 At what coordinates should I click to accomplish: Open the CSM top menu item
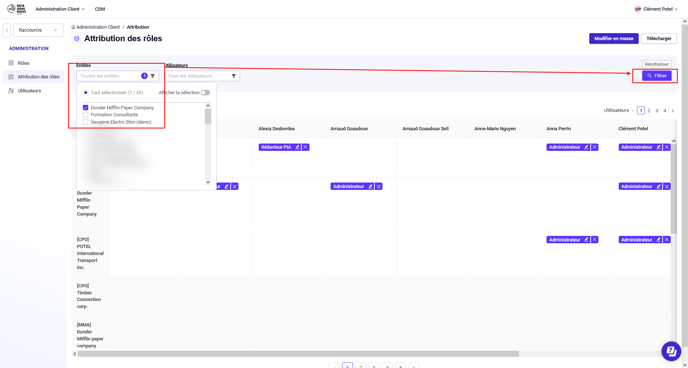pos(100,9)
